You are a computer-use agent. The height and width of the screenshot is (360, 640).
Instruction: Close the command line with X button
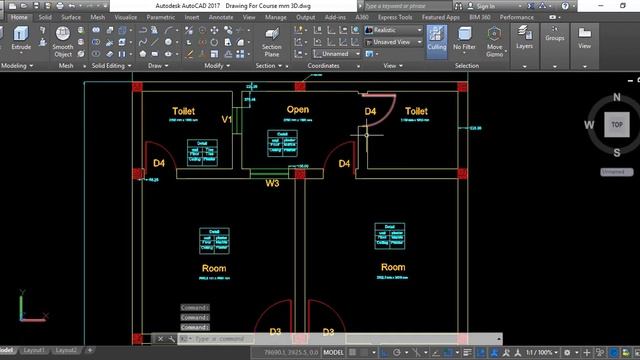coord(160,339)
